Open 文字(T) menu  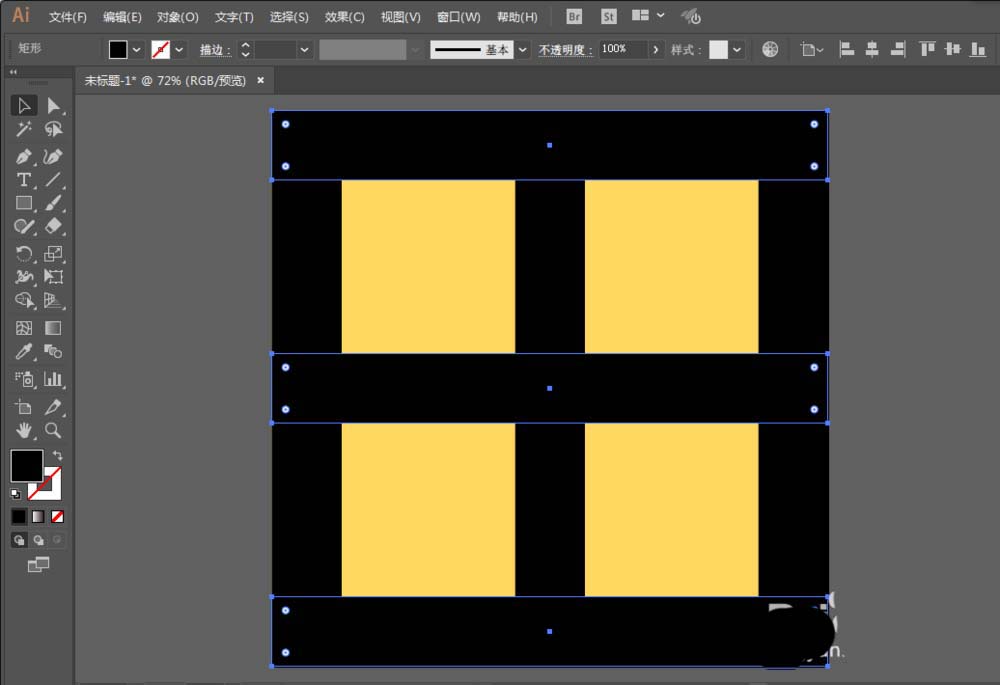[234, 17]
